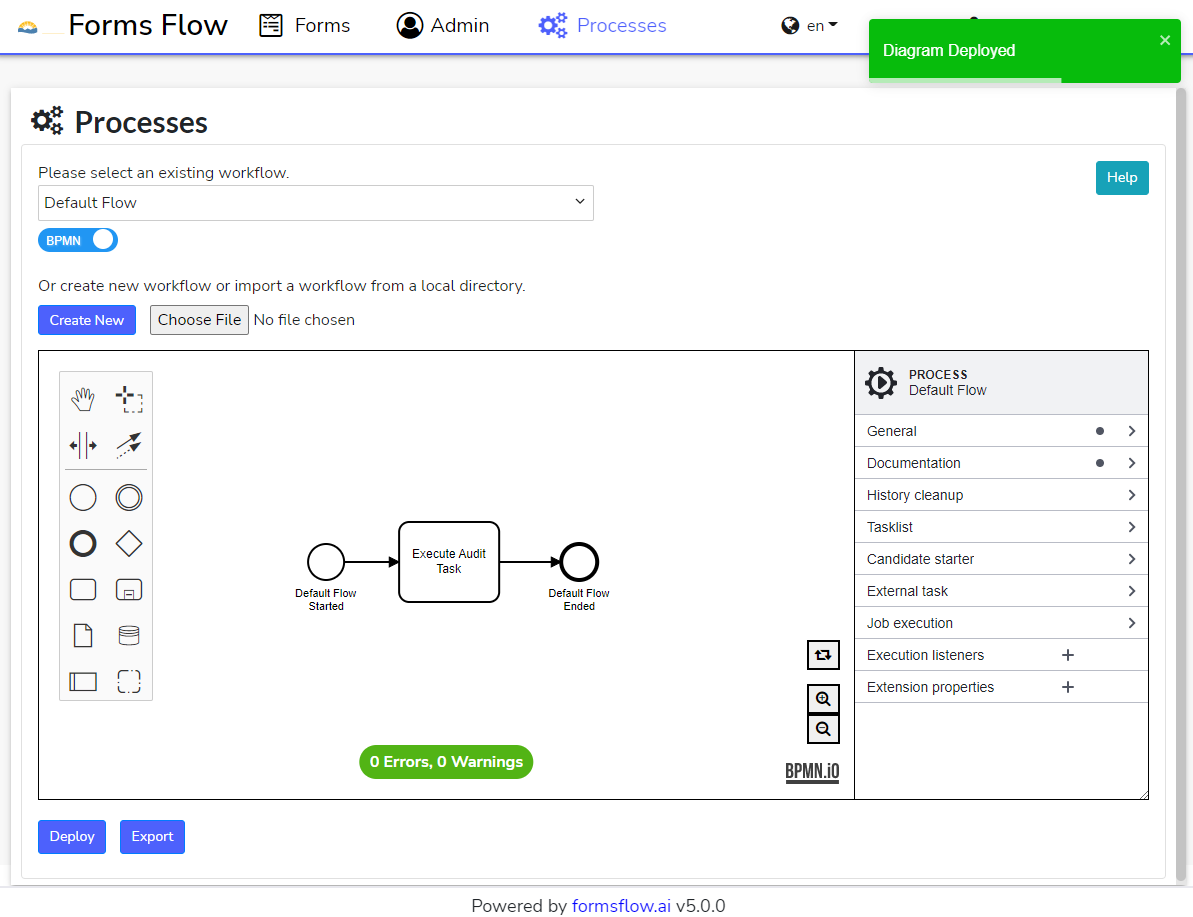Open the formsflow.ai link
The height and width of the screenshot is (917, 1193).
pyautogui.click(x=621, y=906)
